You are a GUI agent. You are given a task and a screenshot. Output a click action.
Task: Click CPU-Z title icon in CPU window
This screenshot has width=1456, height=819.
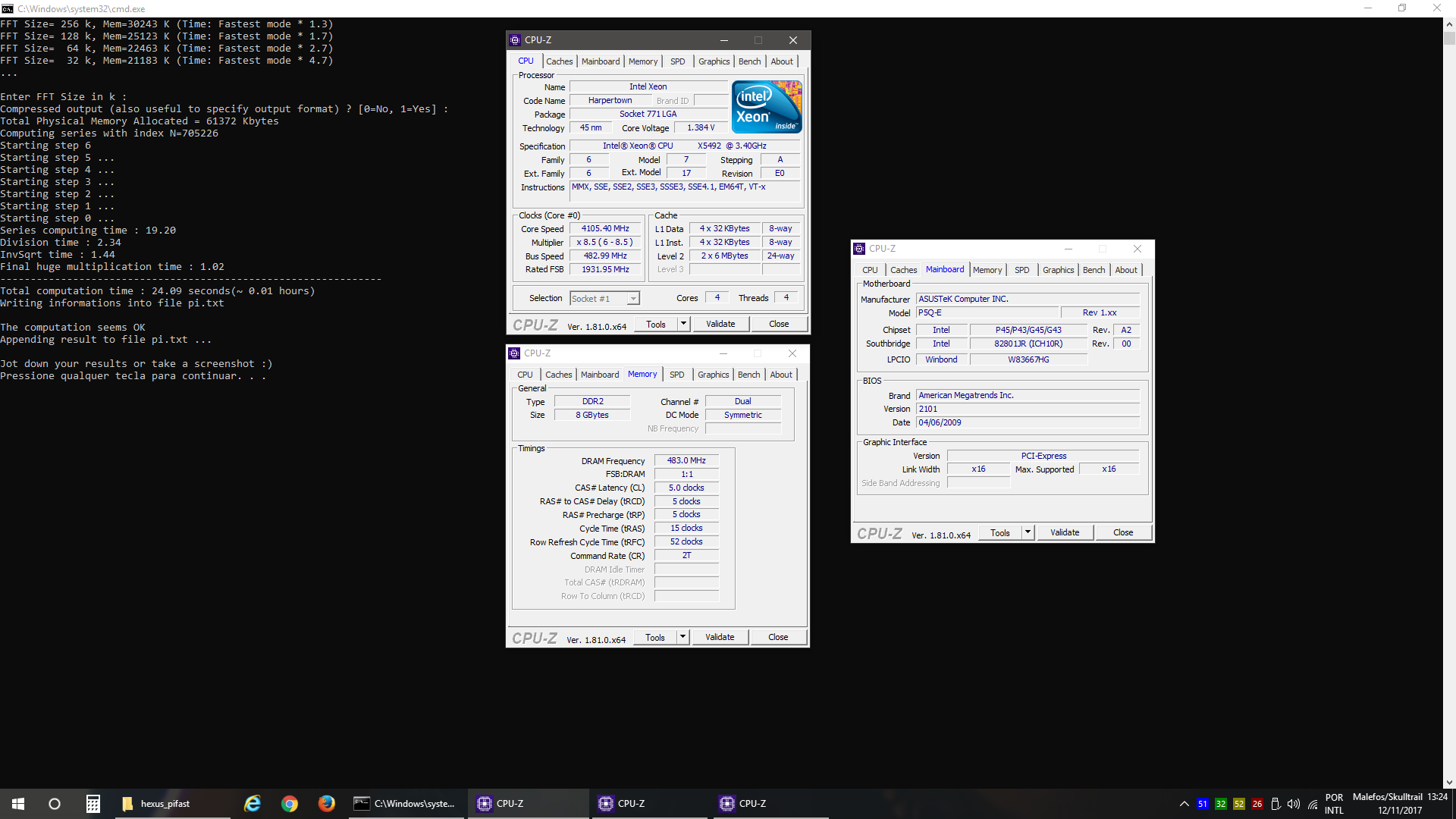tap(515, 40)
